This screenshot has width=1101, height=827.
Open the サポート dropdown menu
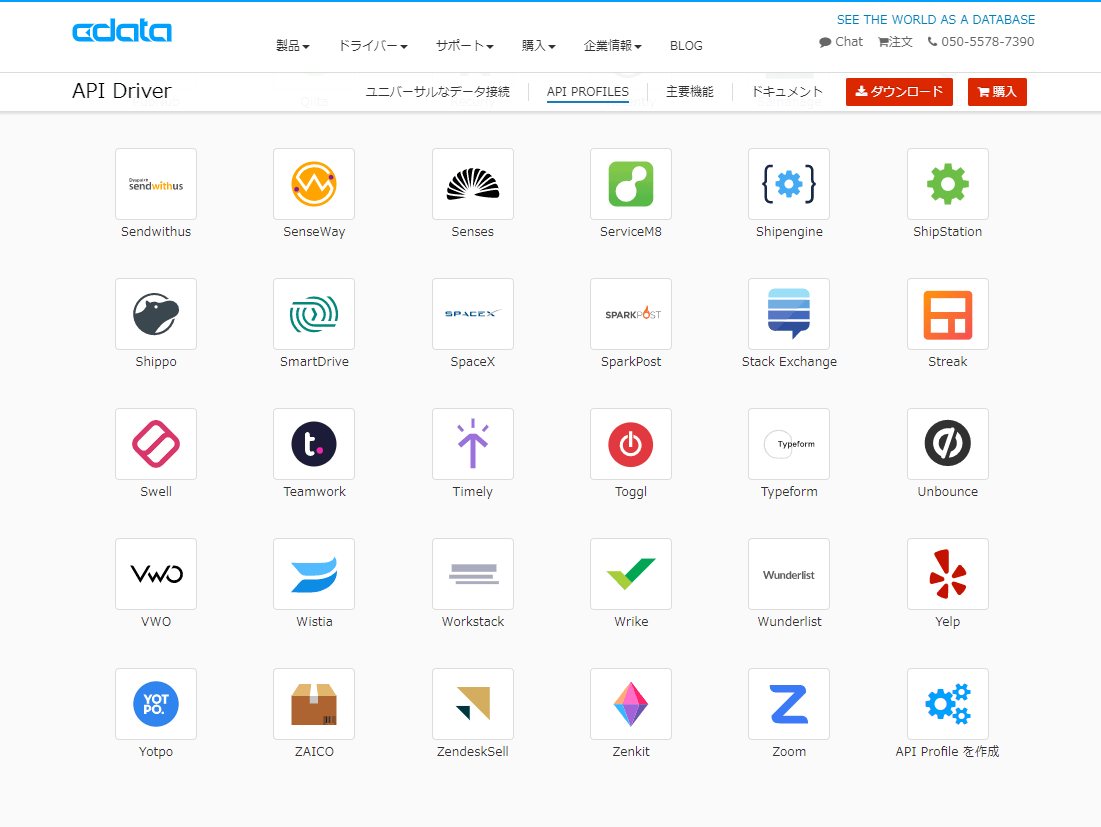pyautogui.click(x=464, y=46)
